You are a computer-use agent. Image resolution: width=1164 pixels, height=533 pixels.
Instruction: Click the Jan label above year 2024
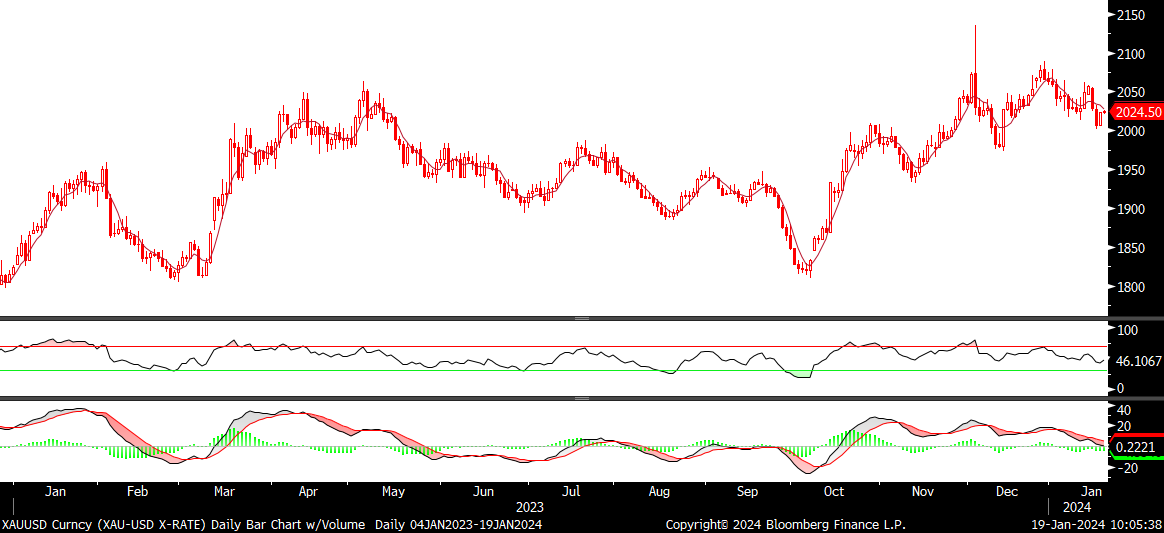click(1091, 491)
